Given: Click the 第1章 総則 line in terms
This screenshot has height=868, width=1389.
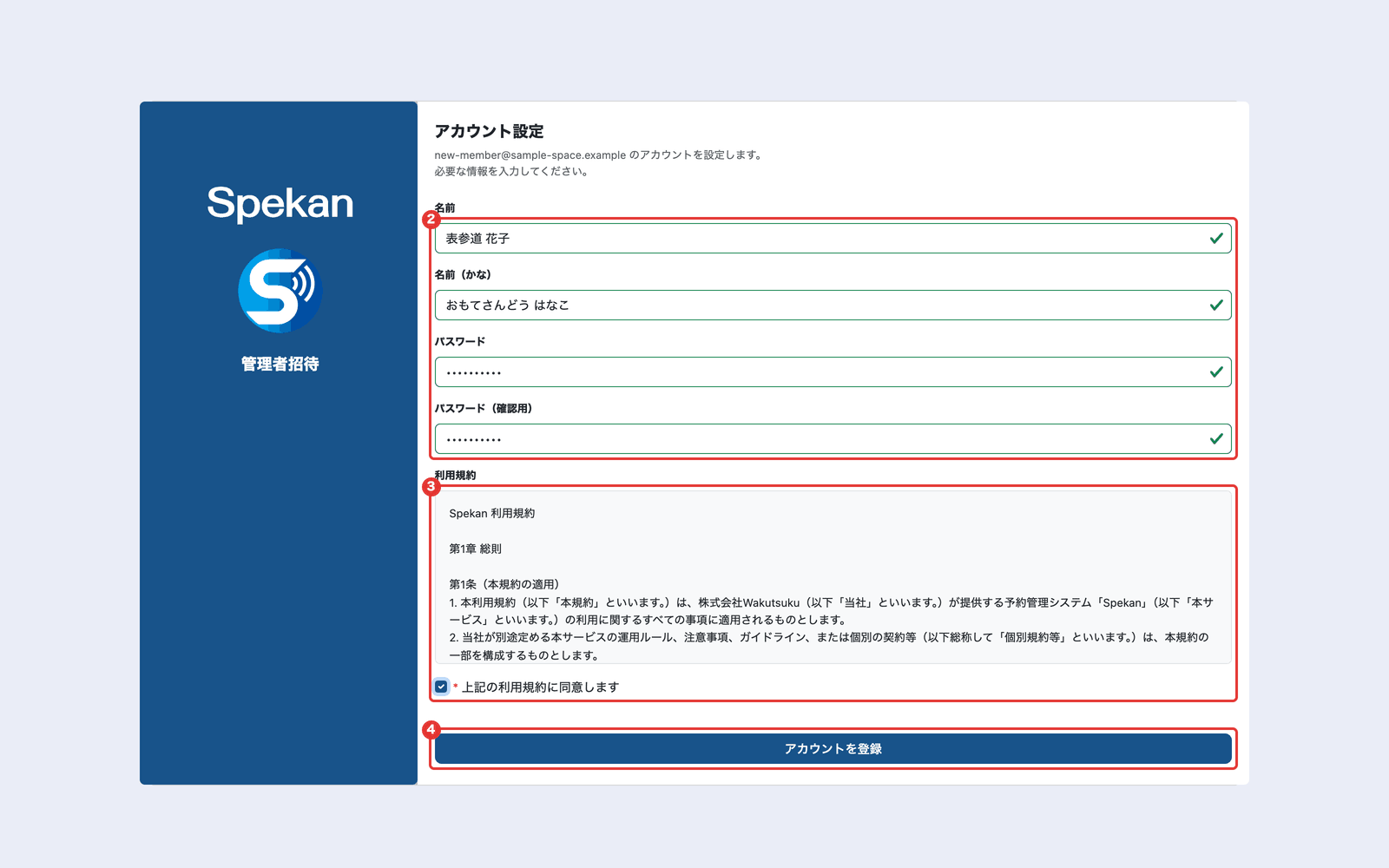Looking at the screenshot, I should pos(476,549).
